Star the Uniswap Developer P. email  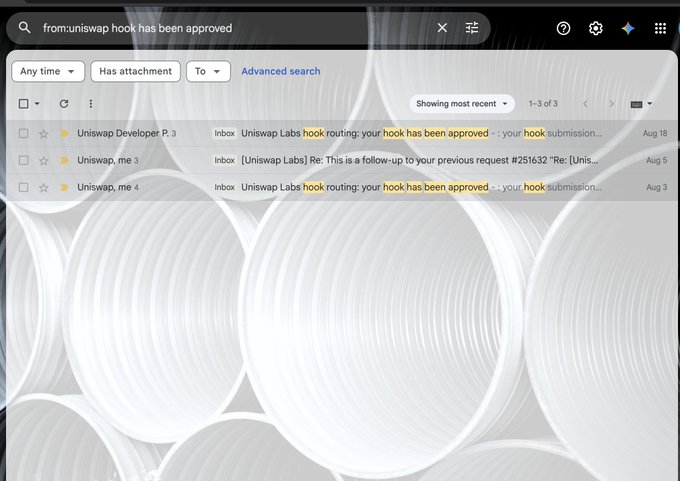pos(43,134)
